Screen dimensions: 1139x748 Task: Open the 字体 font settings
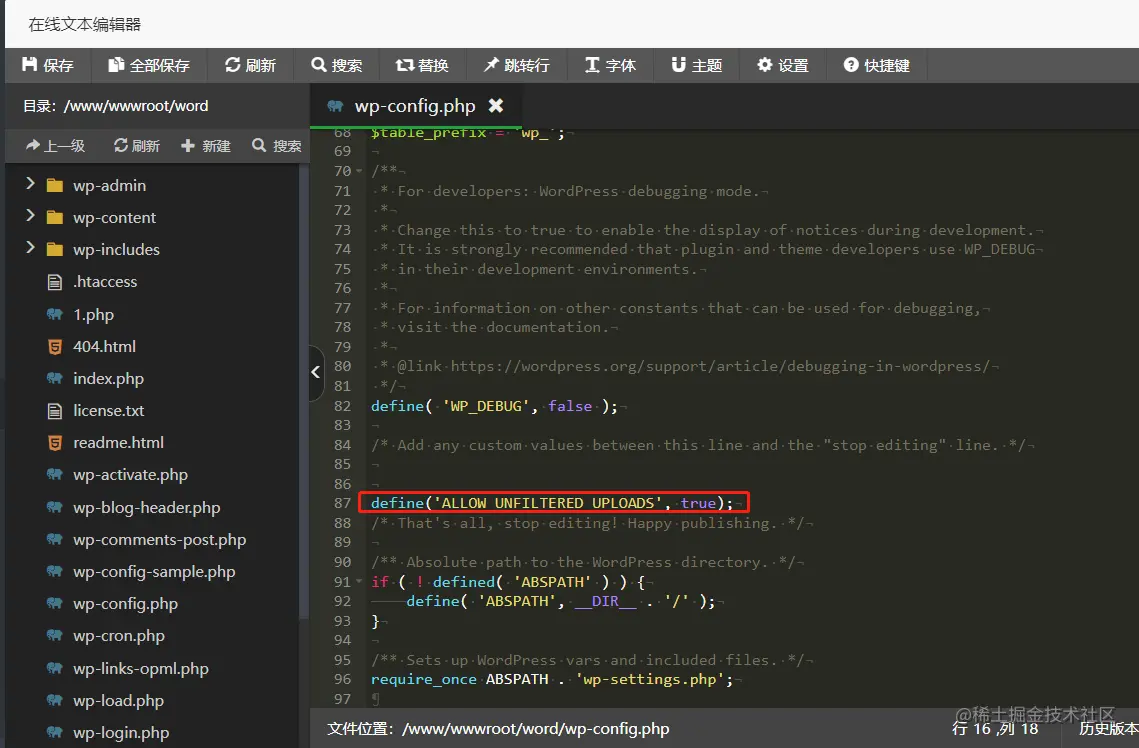(610, 65)
